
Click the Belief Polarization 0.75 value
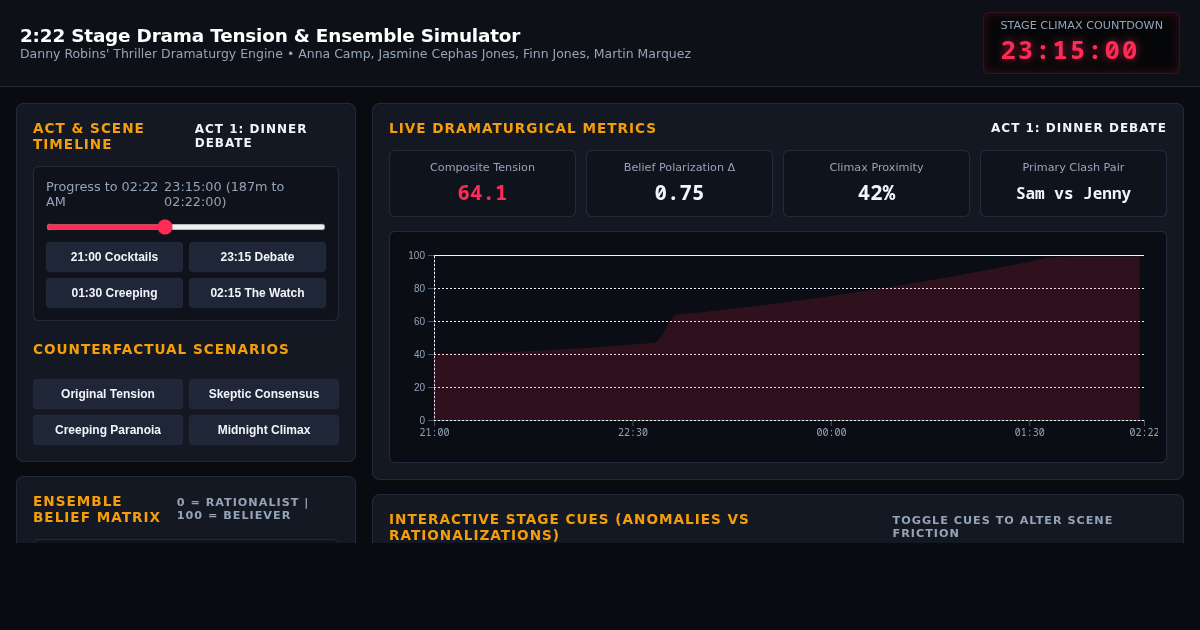679,193
